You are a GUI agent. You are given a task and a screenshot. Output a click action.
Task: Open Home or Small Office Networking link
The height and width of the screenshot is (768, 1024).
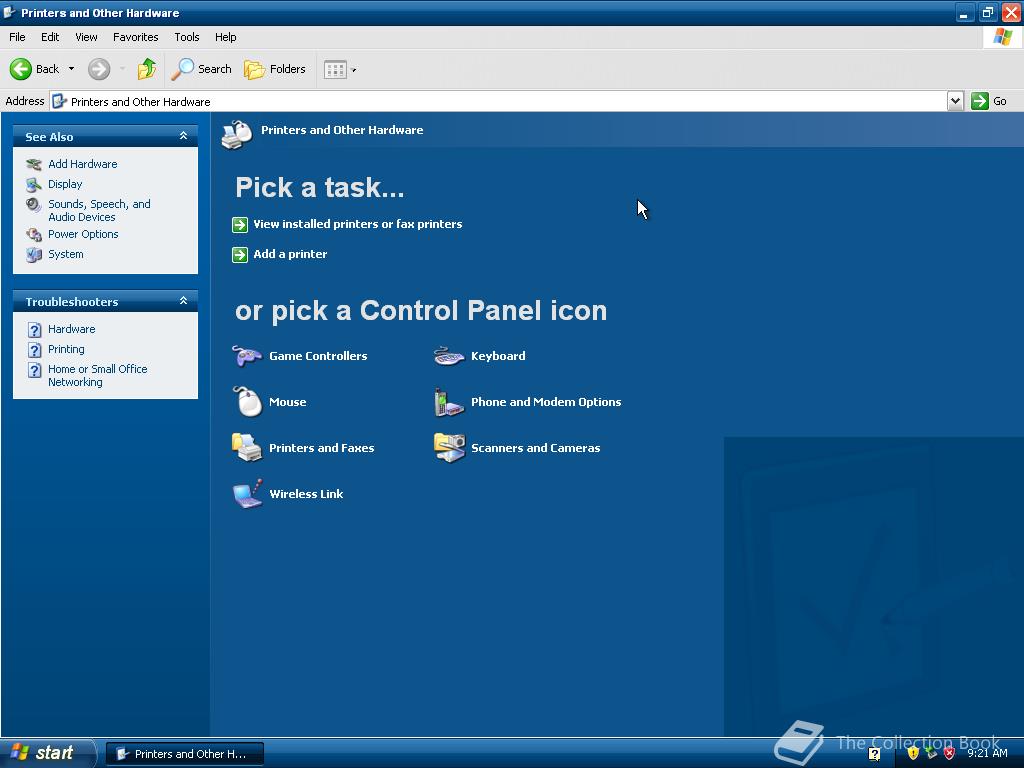tap(97, 376)
